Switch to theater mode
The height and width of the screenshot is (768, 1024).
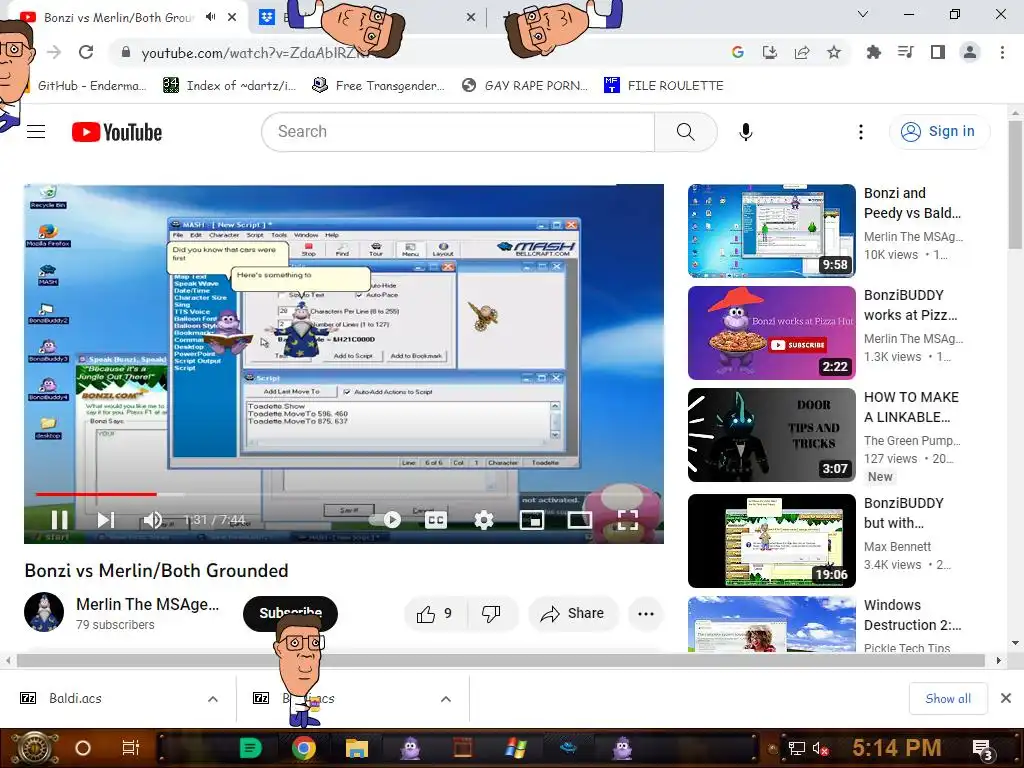(580, 520)
